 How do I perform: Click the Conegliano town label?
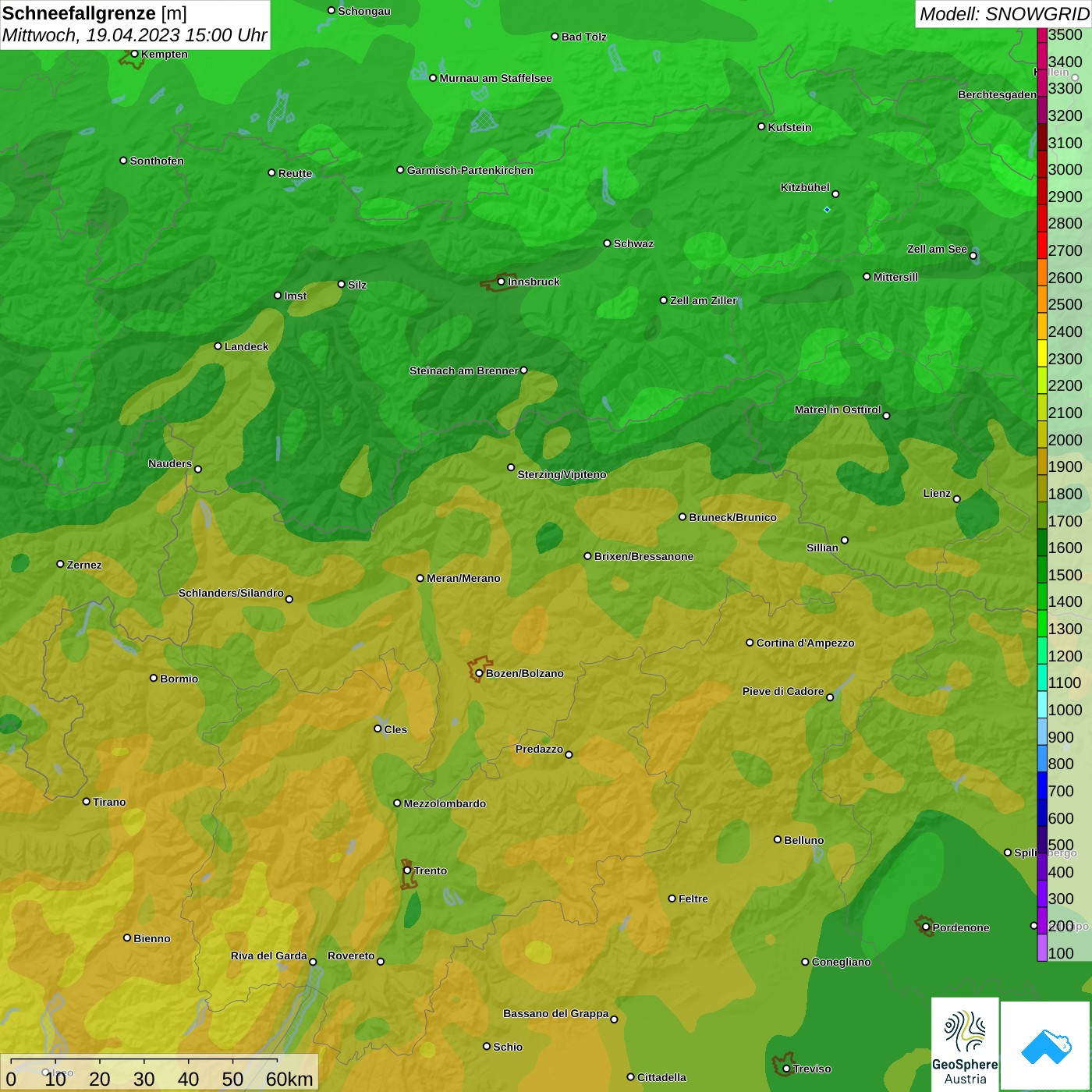pos(841,962)
